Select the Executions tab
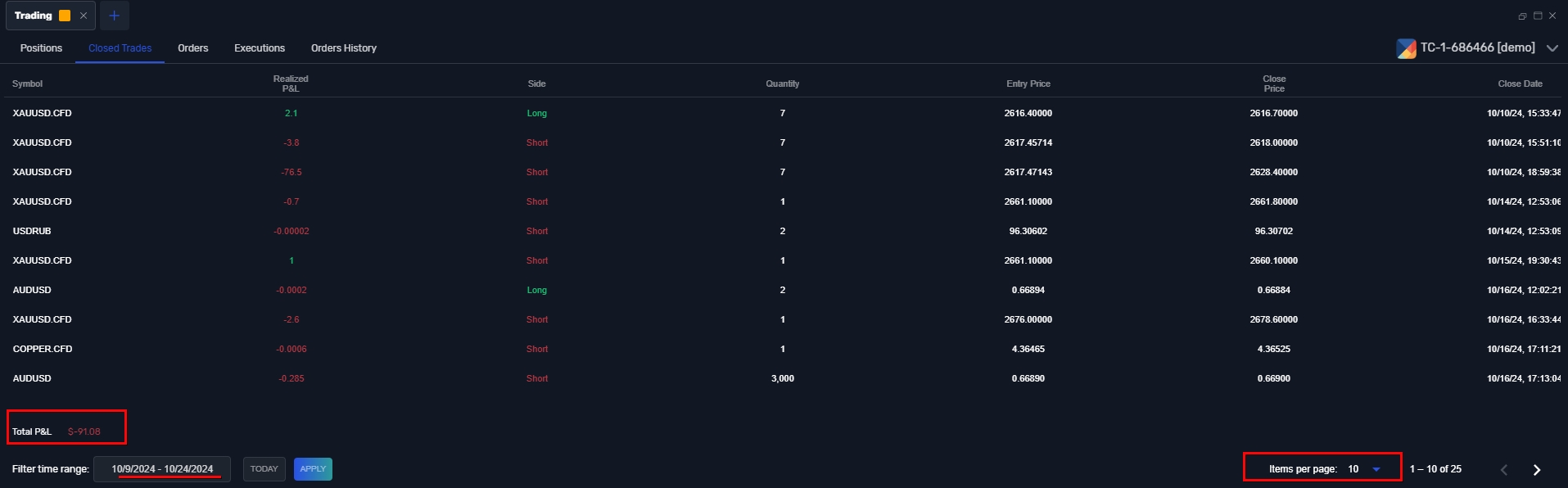This screenshot has width=1568, height=488. click(260, 48)
